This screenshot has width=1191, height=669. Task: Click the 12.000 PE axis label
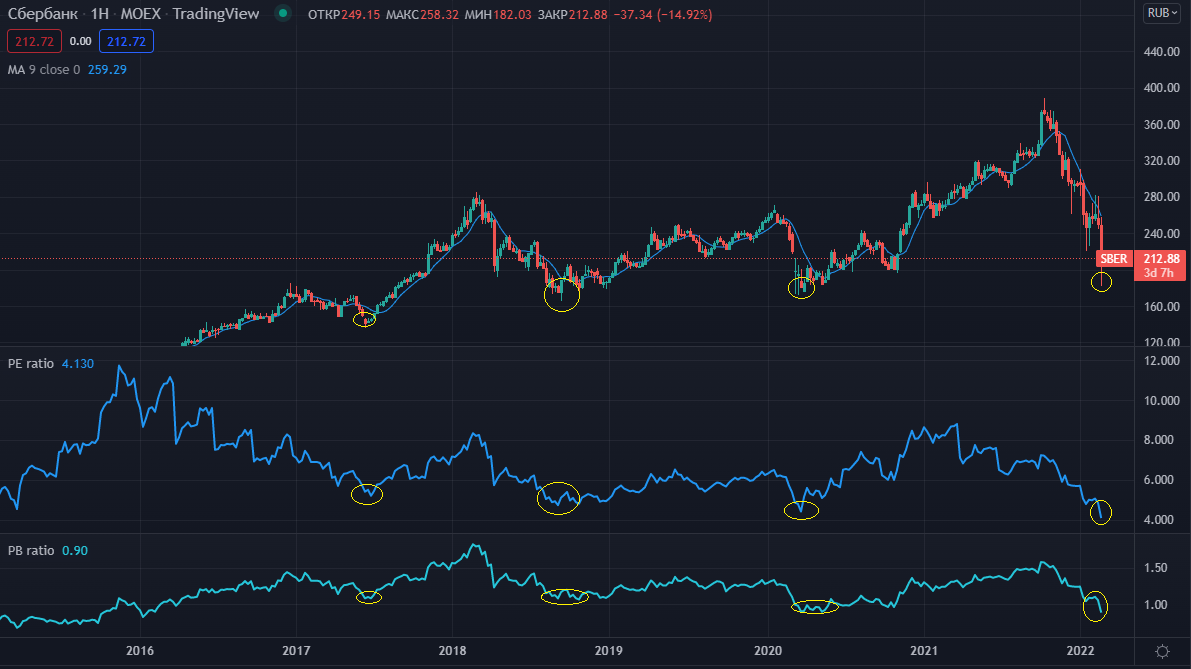coord(1161,361)
